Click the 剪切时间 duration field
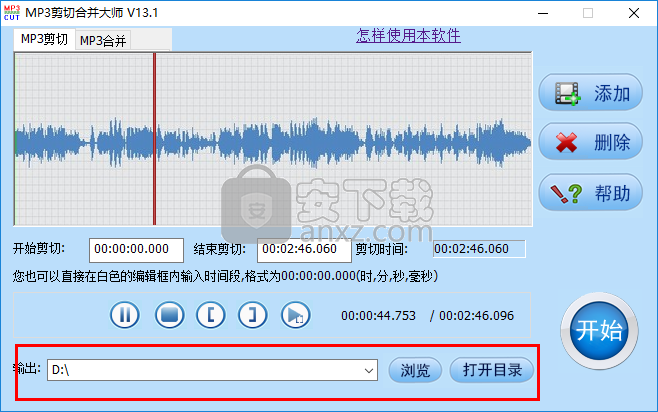This screenshot has height=412, width=658. coord(479,249)
